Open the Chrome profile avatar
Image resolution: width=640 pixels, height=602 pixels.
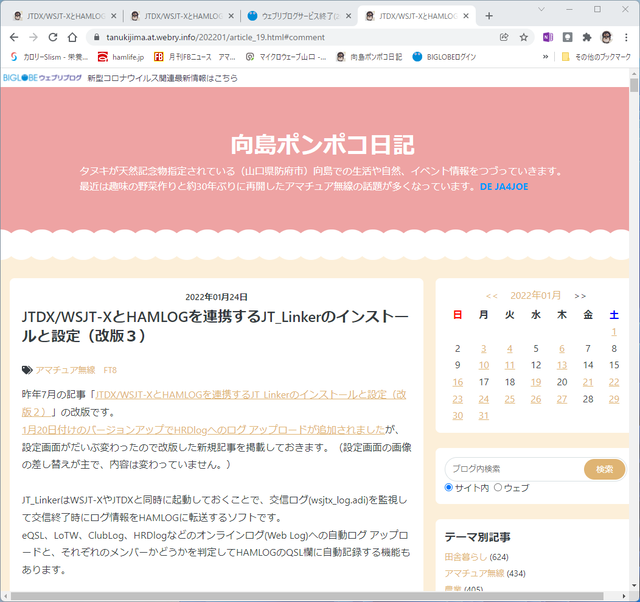607,37
